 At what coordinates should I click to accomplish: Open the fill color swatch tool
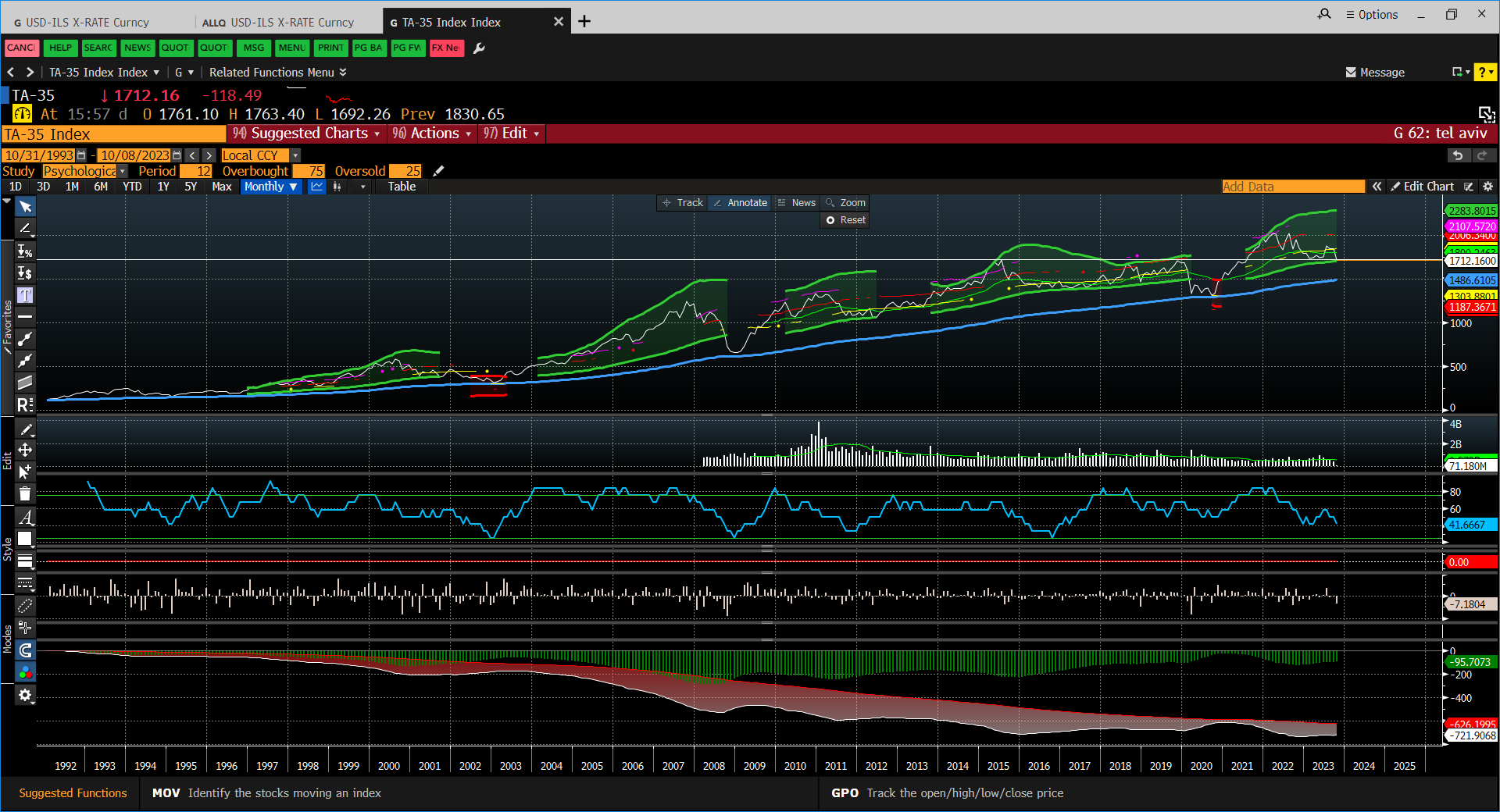tap(25, 539)
